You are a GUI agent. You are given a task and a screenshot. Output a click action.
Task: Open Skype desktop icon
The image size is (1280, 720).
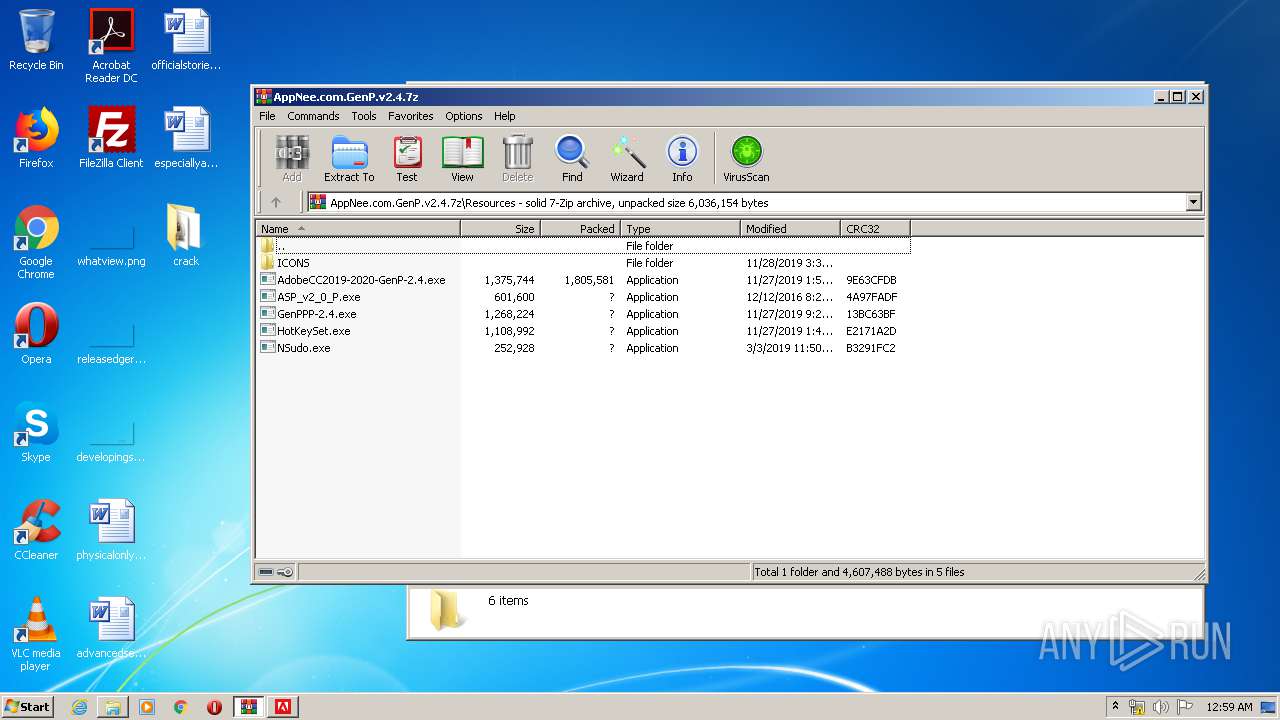click(x=36, y=431)
